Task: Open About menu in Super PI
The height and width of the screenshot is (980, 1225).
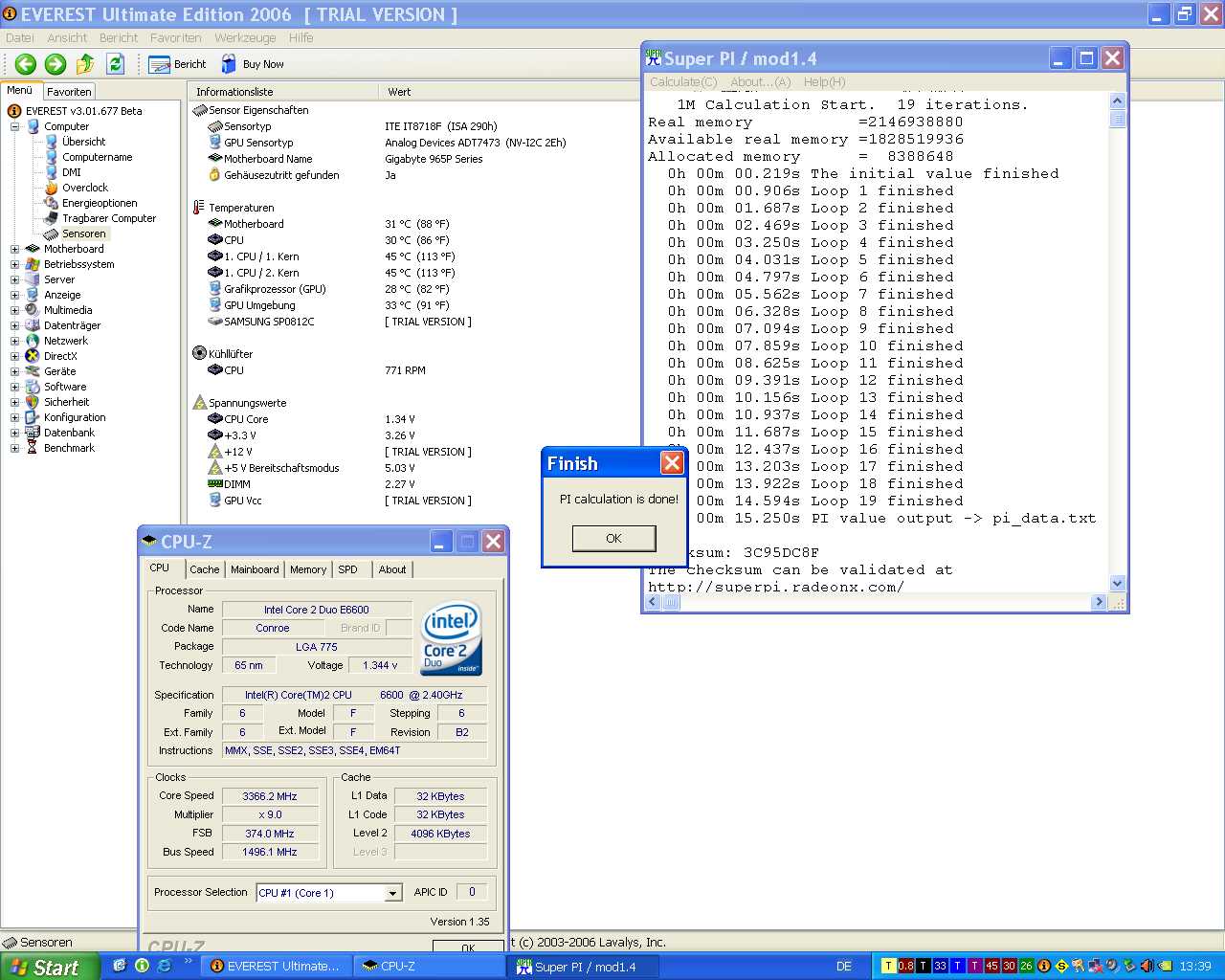Action: (x=760, y=82)
